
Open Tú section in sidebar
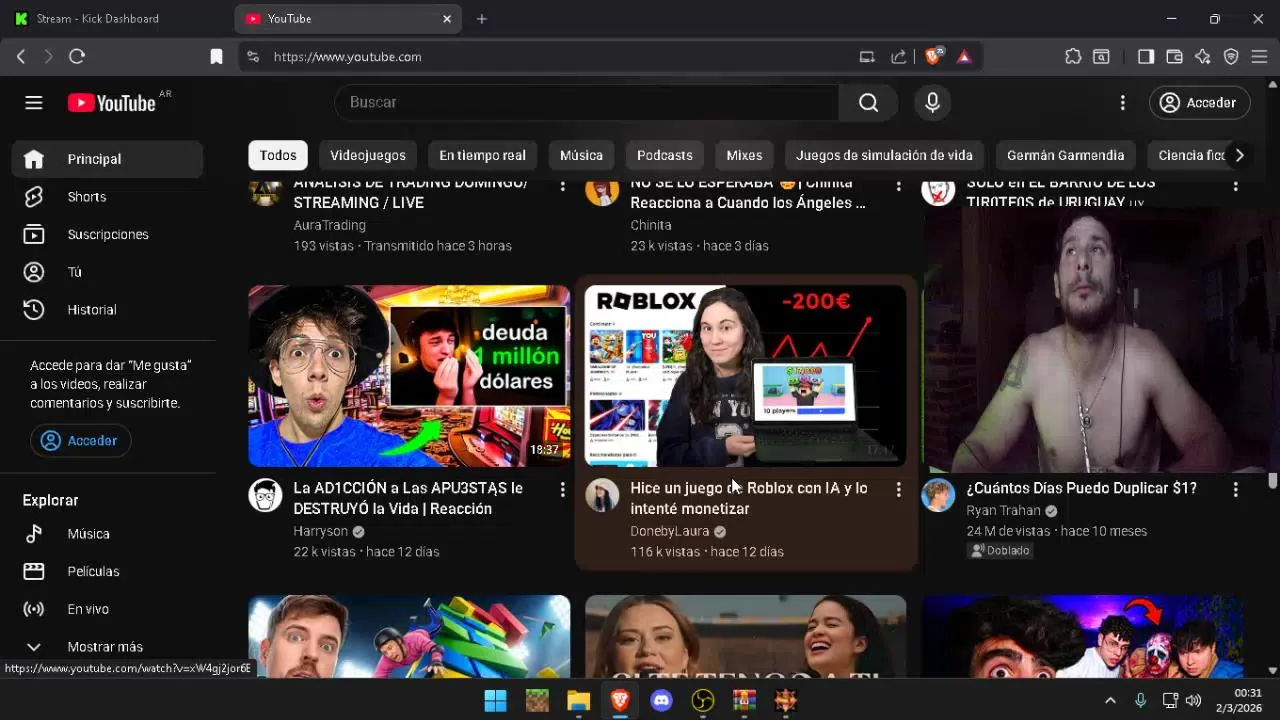tap(108, 272)
